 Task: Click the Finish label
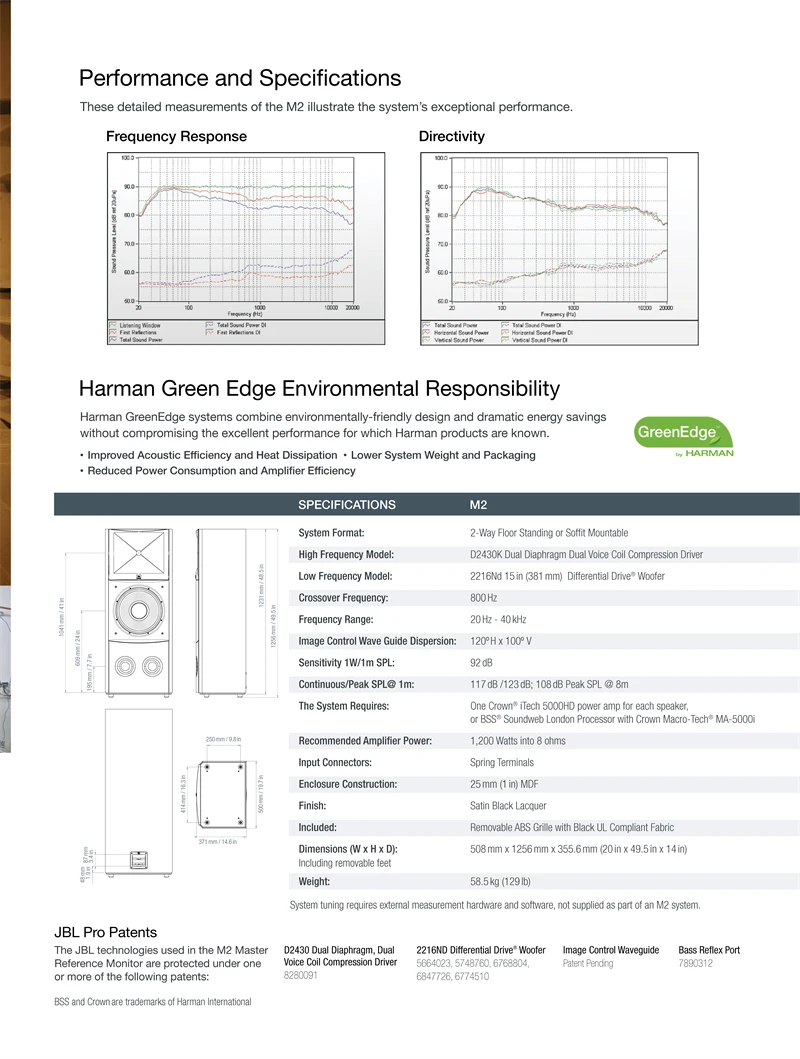point(312,806)
